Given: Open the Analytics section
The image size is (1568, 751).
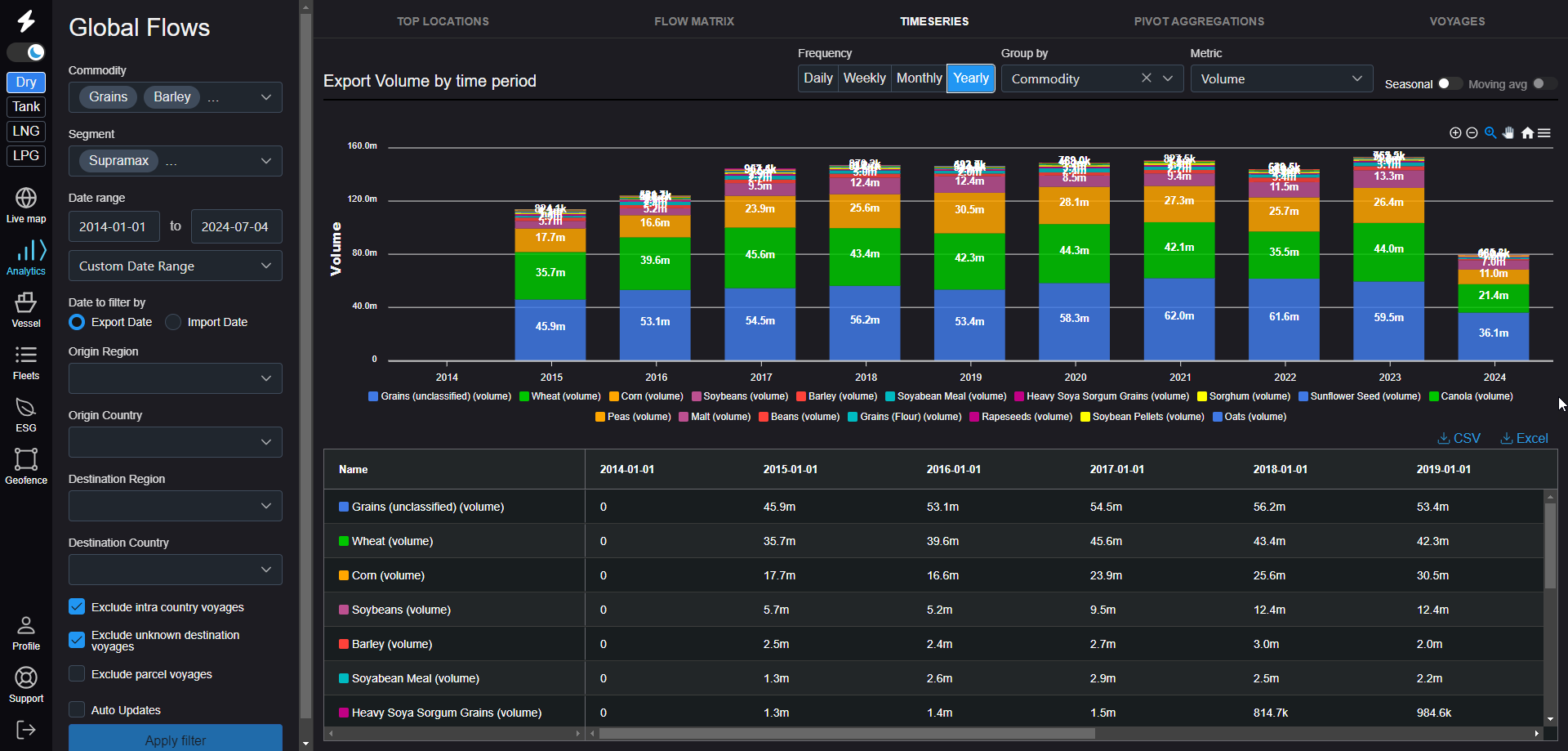Looking at the screenshot, I should (26, 257).
